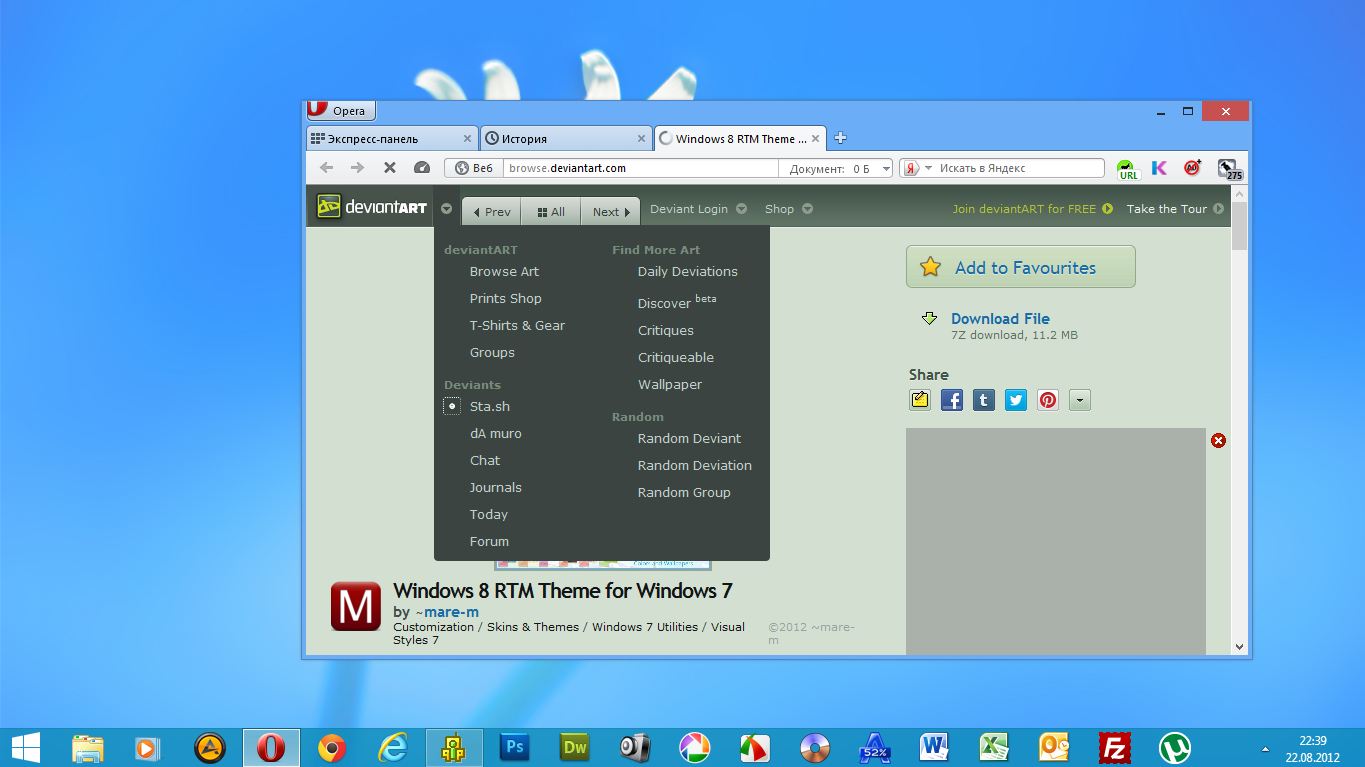The height and width of the screenshot is (767, 1365).
Task: Focus the address field showing browse.deviantart.com
Action: [x=640, y=168]
